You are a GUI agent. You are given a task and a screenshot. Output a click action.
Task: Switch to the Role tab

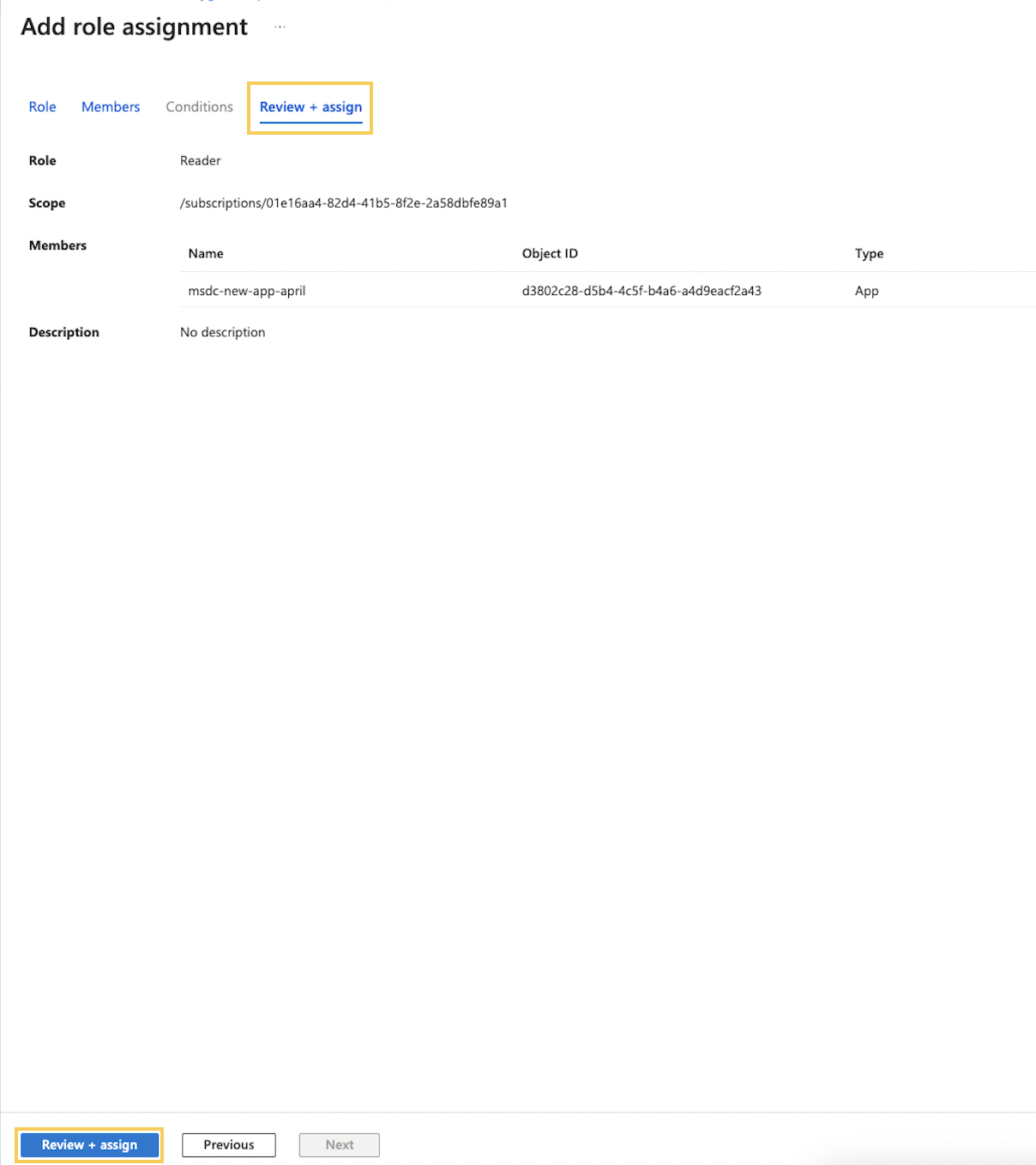(x=42, y=106)
